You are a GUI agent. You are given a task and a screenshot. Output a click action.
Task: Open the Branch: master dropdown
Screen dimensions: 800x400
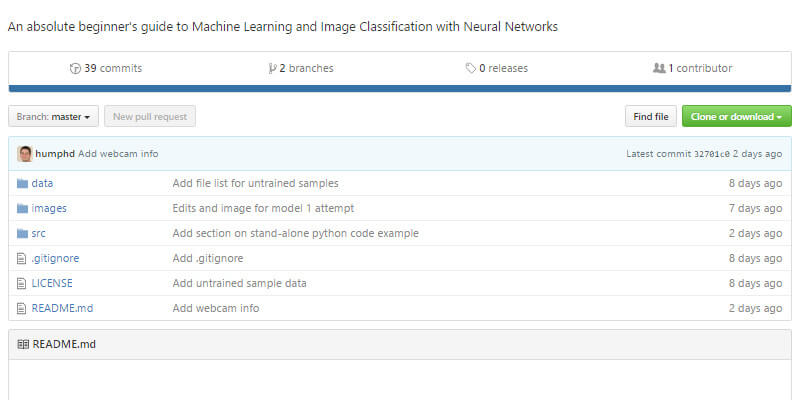53,117
